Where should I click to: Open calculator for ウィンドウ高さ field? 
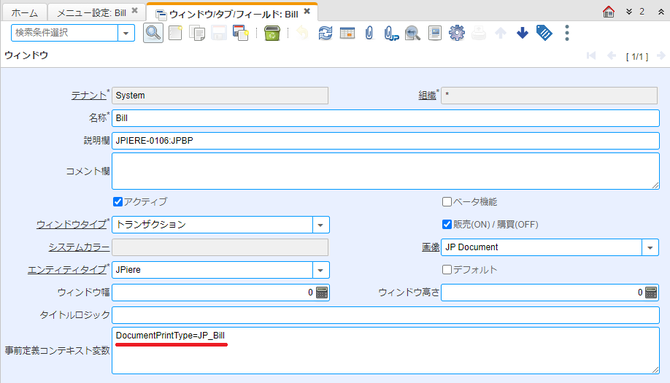point(651,292)
